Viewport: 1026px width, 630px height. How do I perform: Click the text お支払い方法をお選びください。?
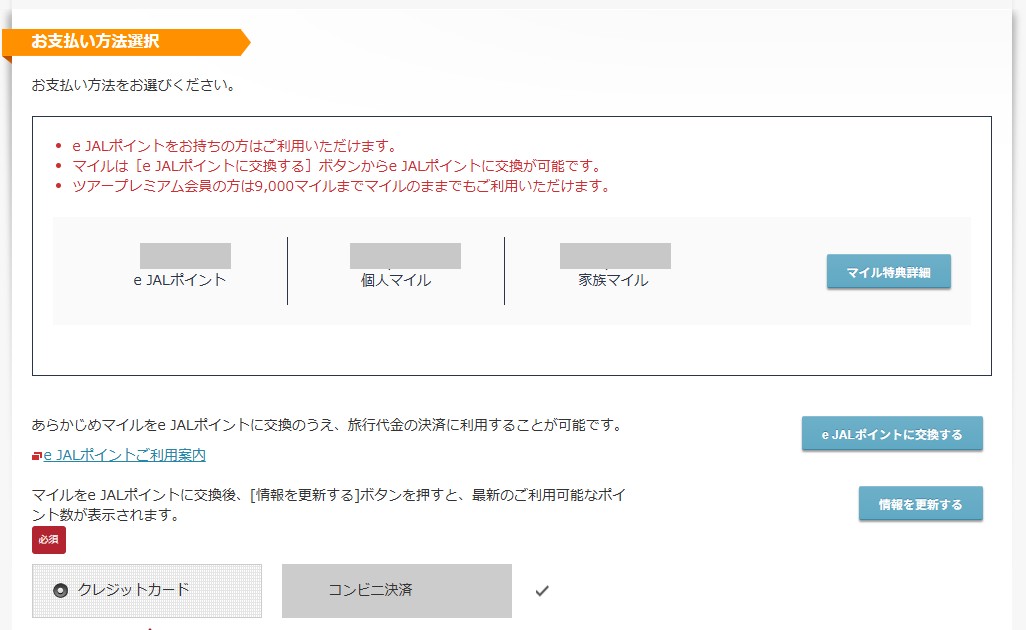(x=133, y=85)
